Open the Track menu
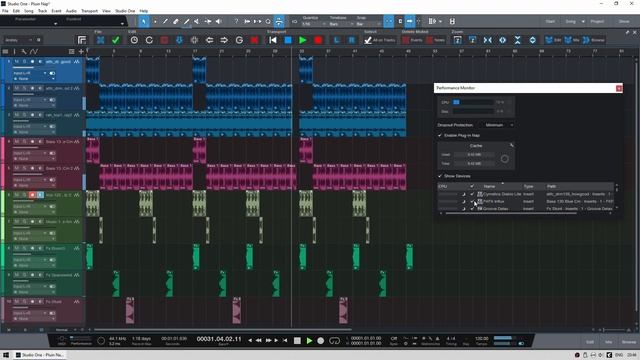The width and height of the screenshot is (640, 360). coord(42,11)
